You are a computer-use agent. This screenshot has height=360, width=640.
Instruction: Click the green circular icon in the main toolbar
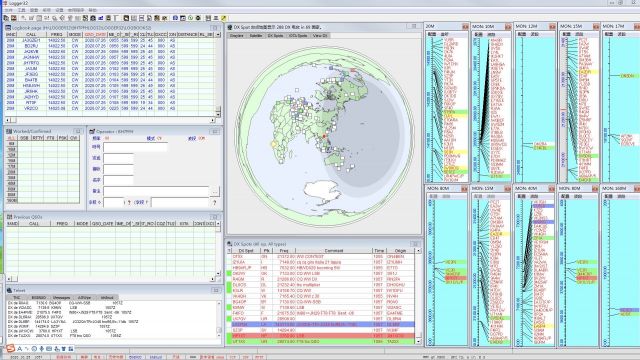(x=191, y=18)
